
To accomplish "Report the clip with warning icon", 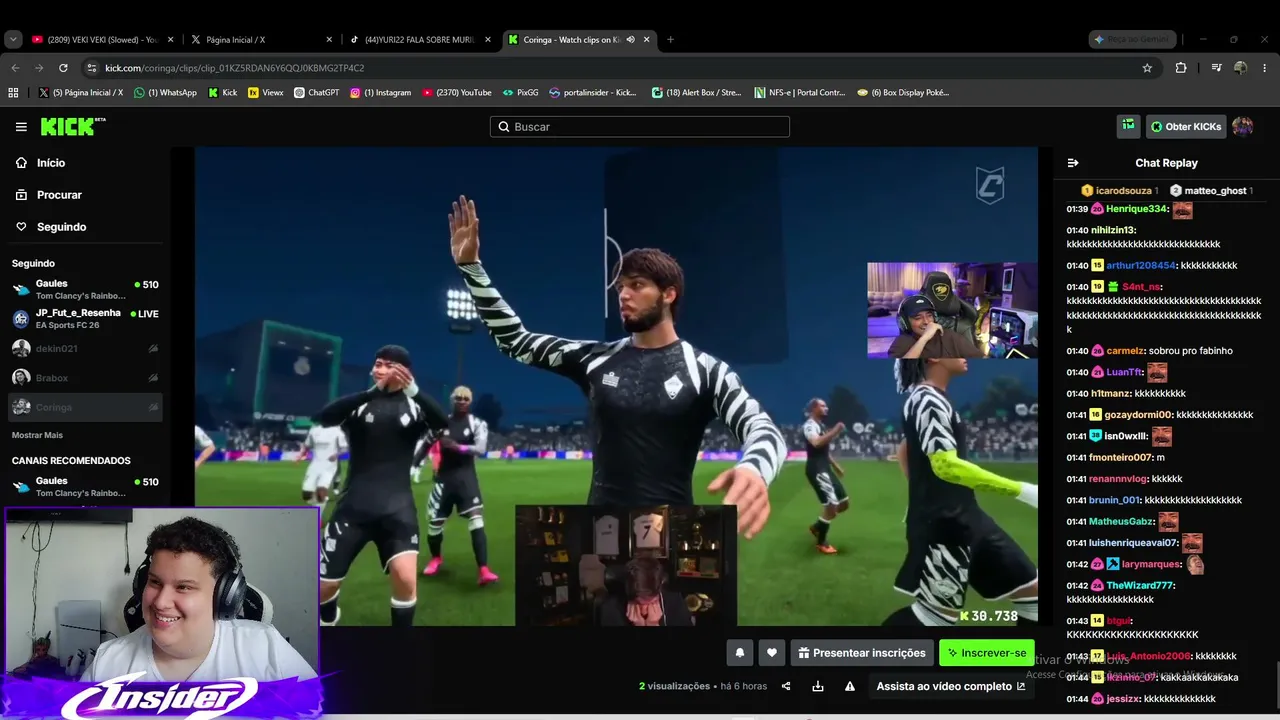I will point(850,686).
